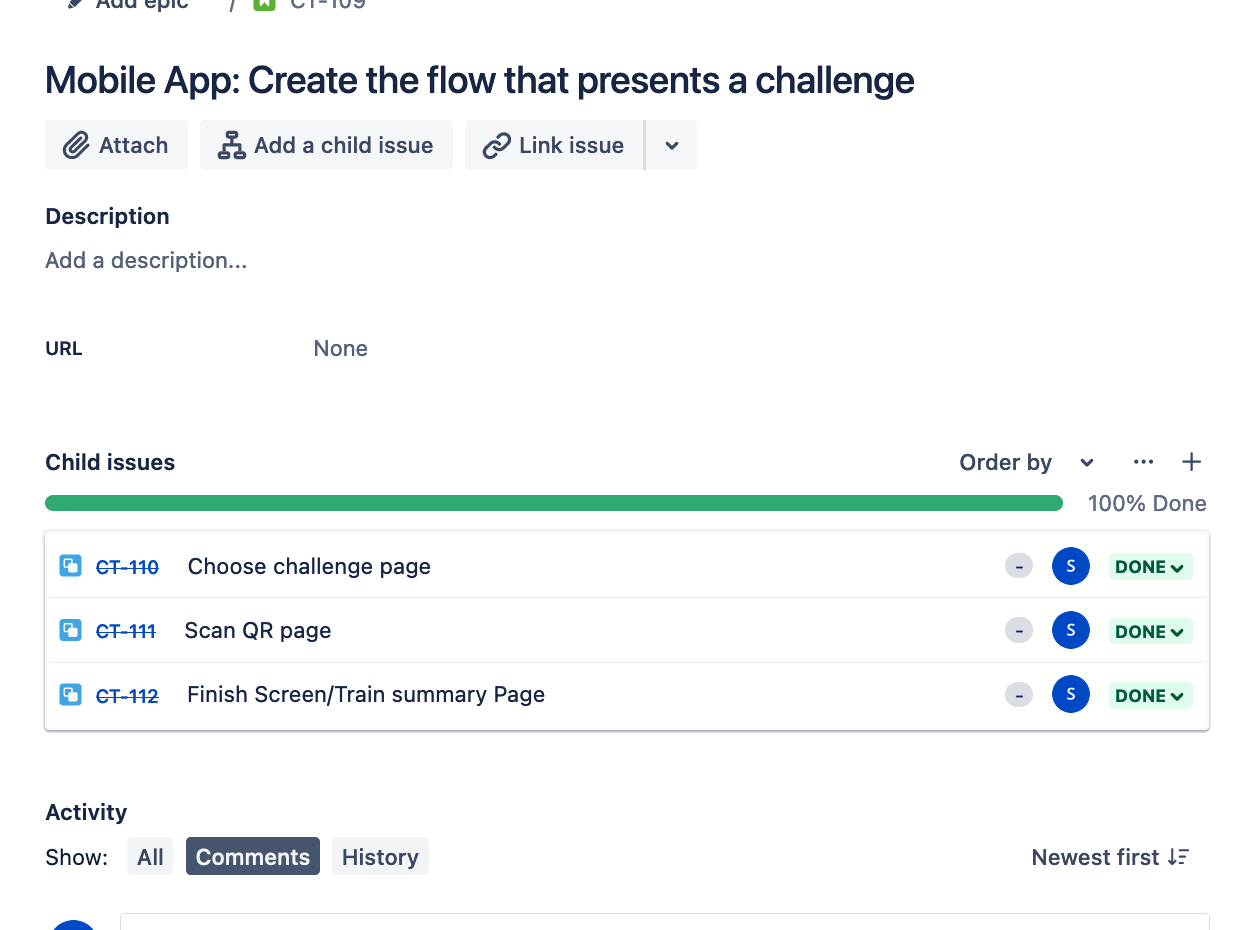Open DONE status dropdown for CT-110
The width and height of the screenshot is (1250, 930).
tap(1150, 567)
